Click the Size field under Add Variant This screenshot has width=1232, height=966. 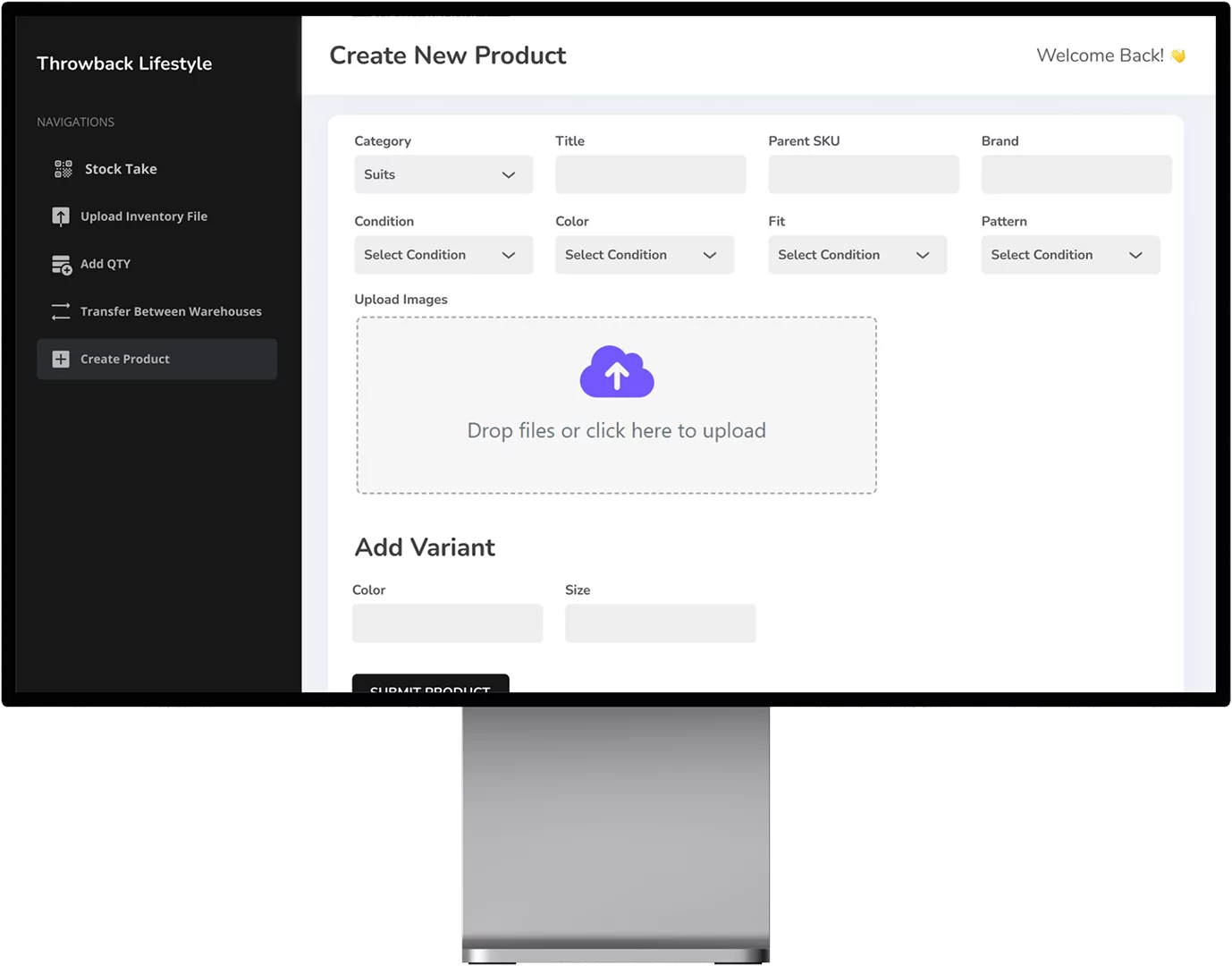coord(660,623)
